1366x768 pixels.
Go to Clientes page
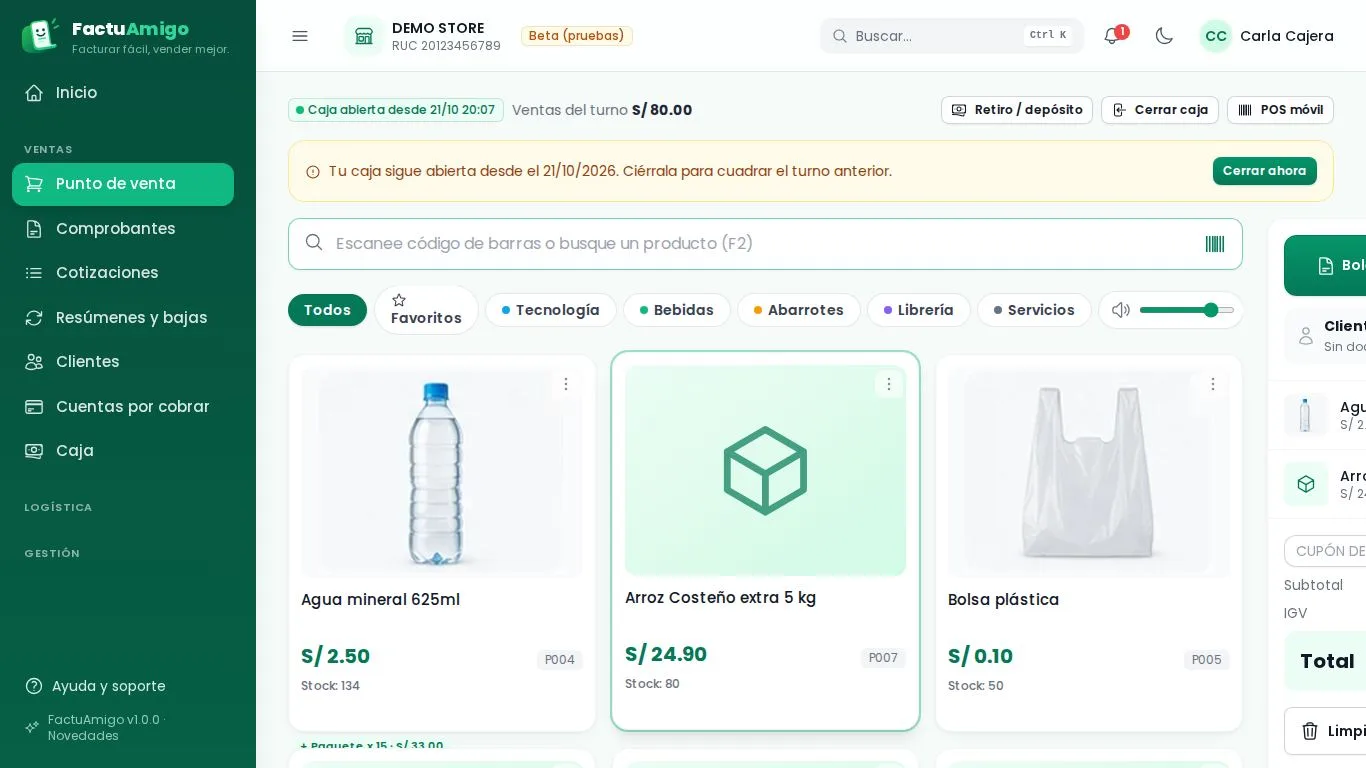click(123, 362)
